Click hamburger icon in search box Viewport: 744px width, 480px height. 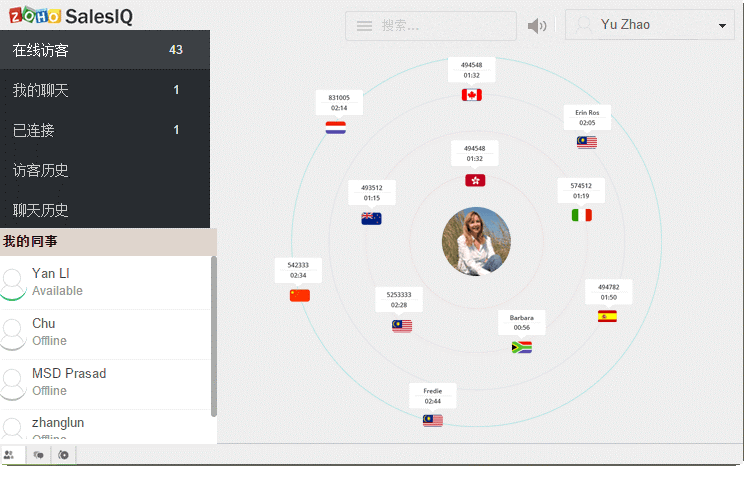364,26
